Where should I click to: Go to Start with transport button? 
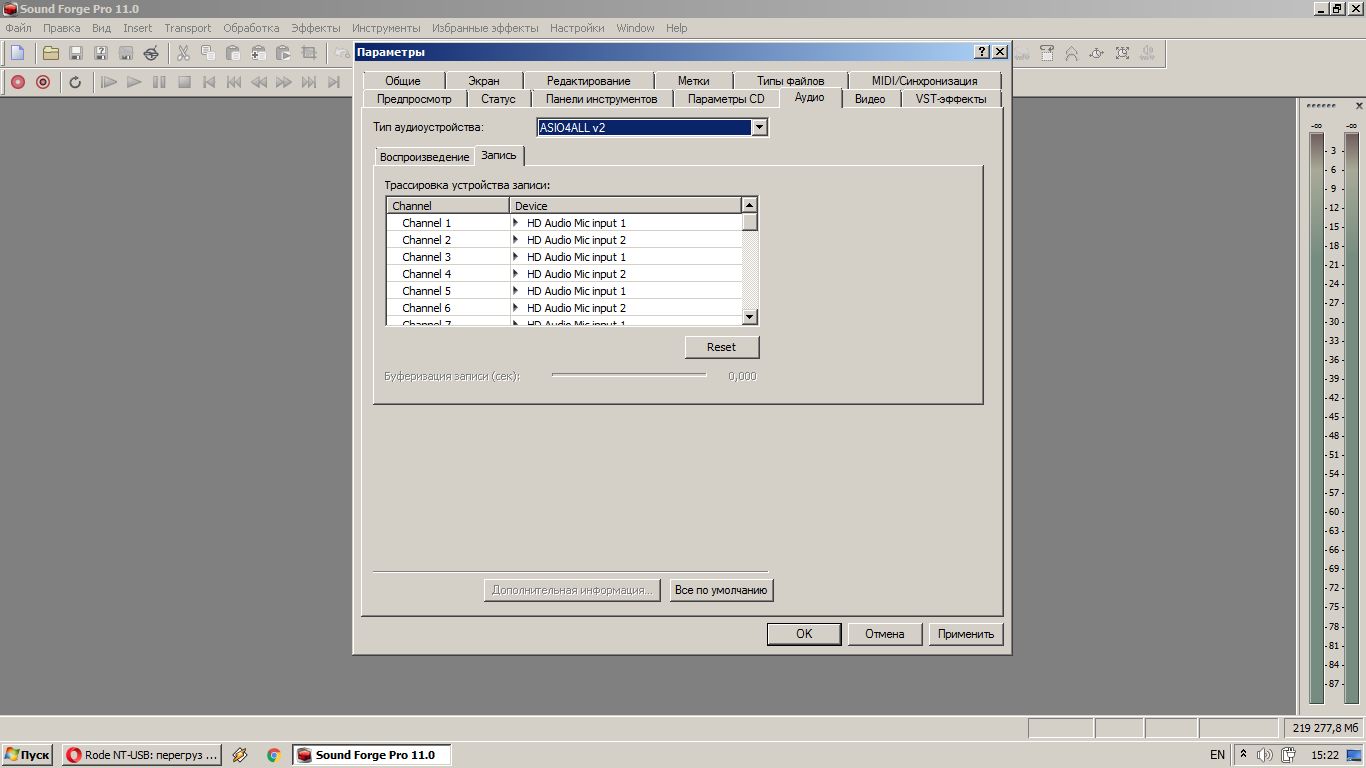[x=209, y=82]
